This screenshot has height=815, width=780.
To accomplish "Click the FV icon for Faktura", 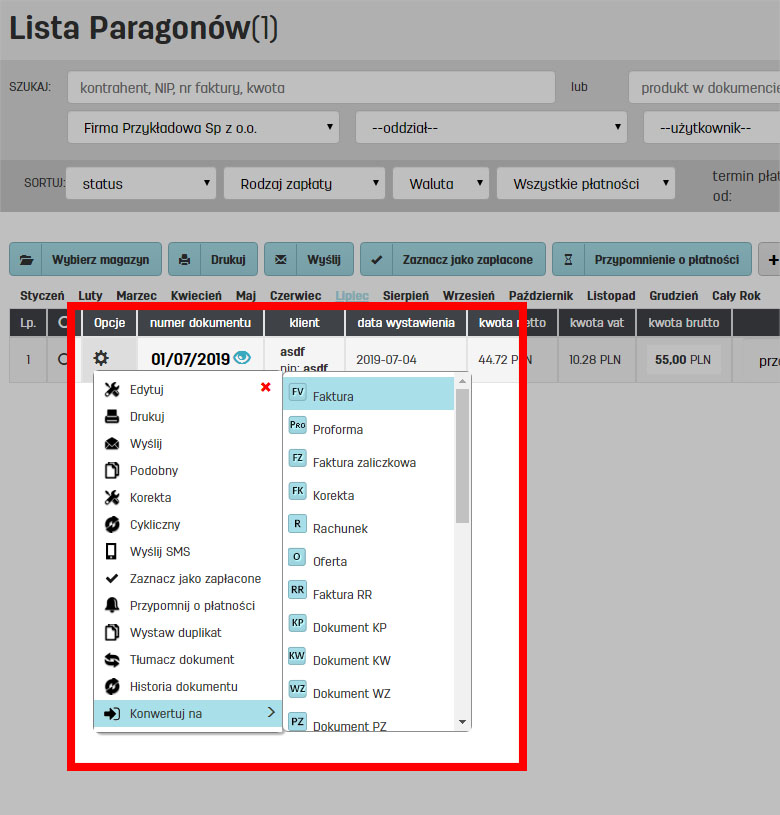I will pos(297,392).
